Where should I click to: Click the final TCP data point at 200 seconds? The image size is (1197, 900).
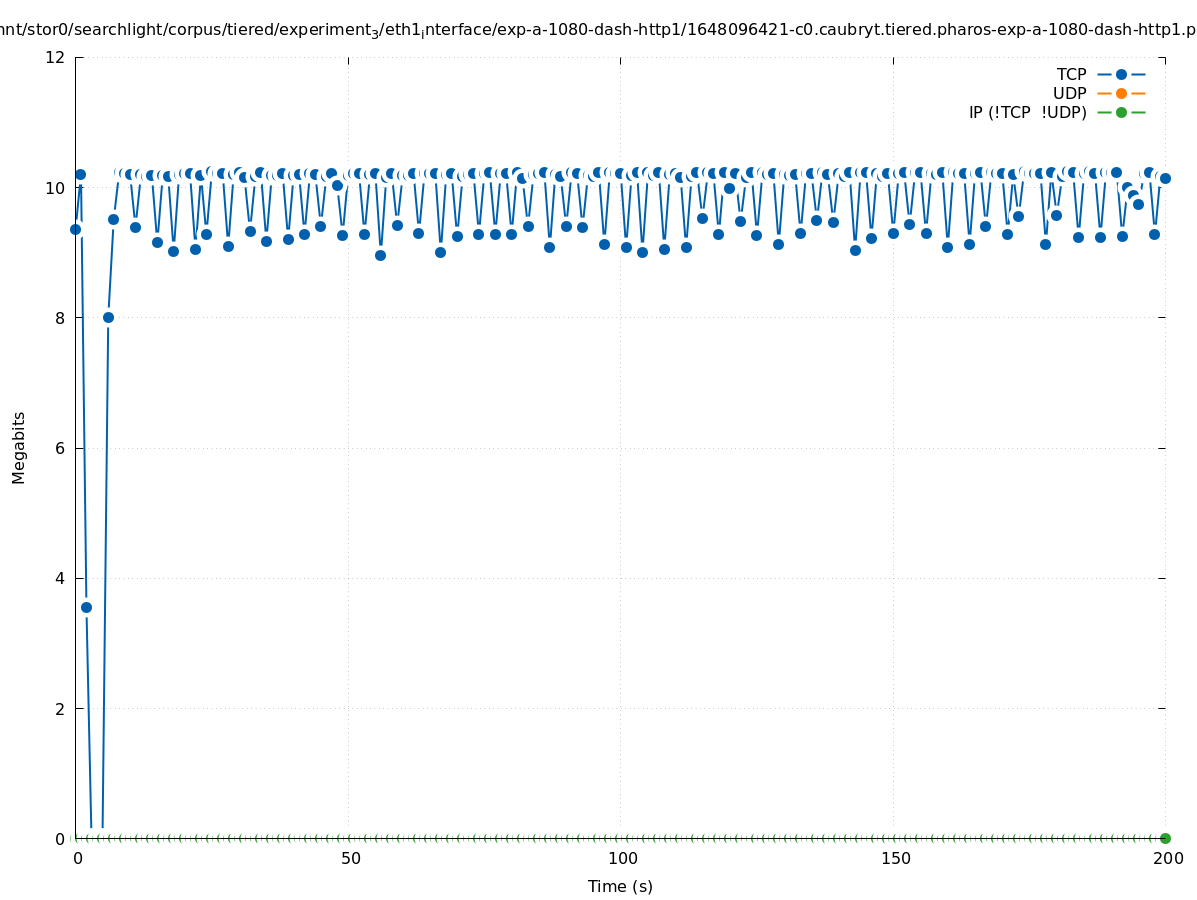tap(1165, 178)
